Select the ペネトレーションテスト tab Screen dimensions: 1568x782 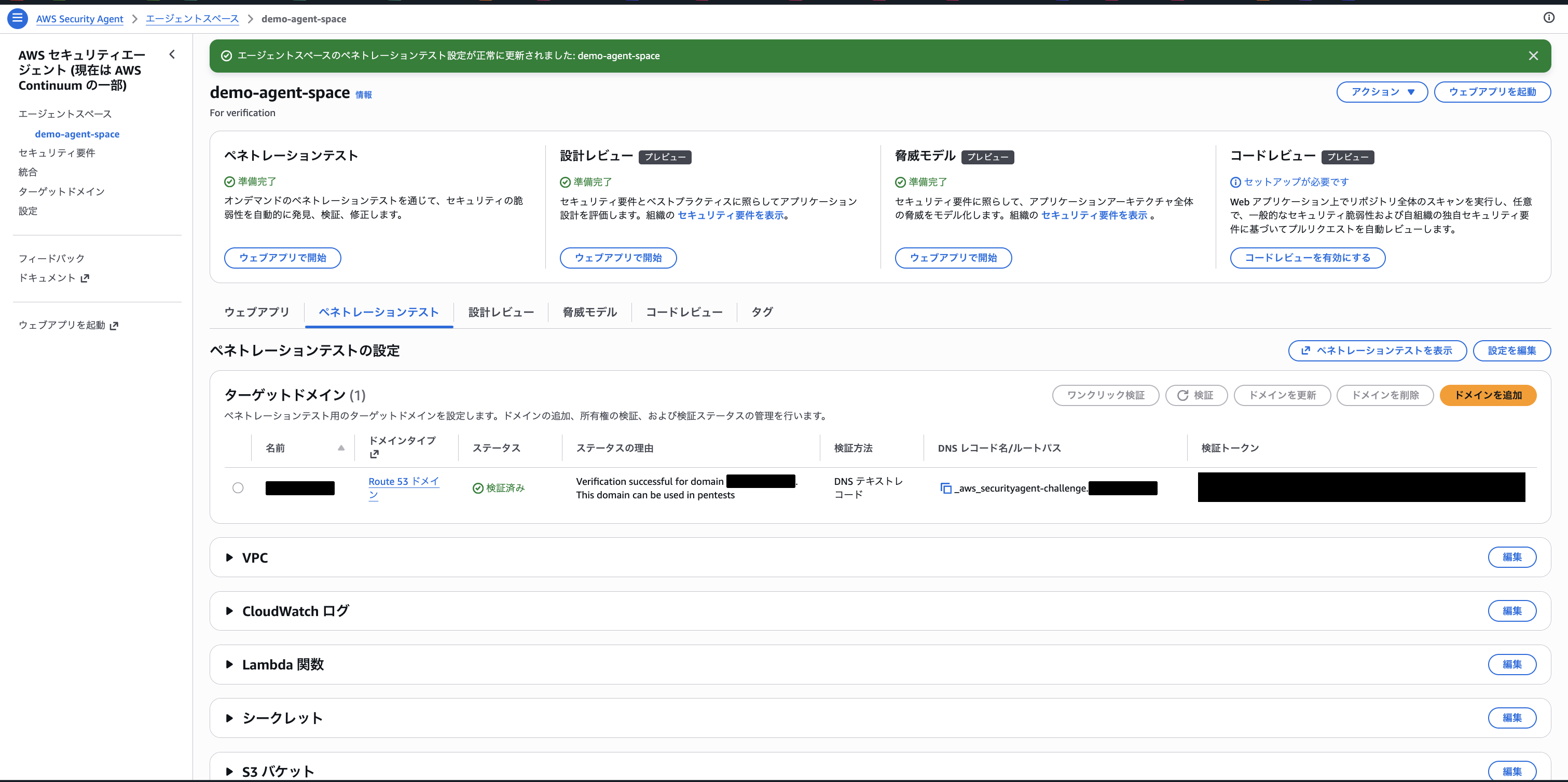[x=379, y=312]
